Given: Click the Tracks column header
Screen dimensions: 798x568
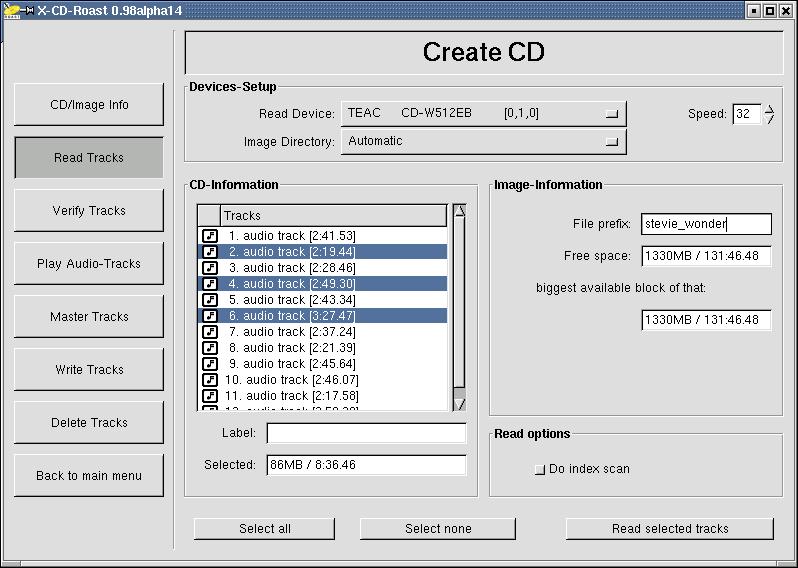Looking at the screenshot, I should click(x=334, y=216).
